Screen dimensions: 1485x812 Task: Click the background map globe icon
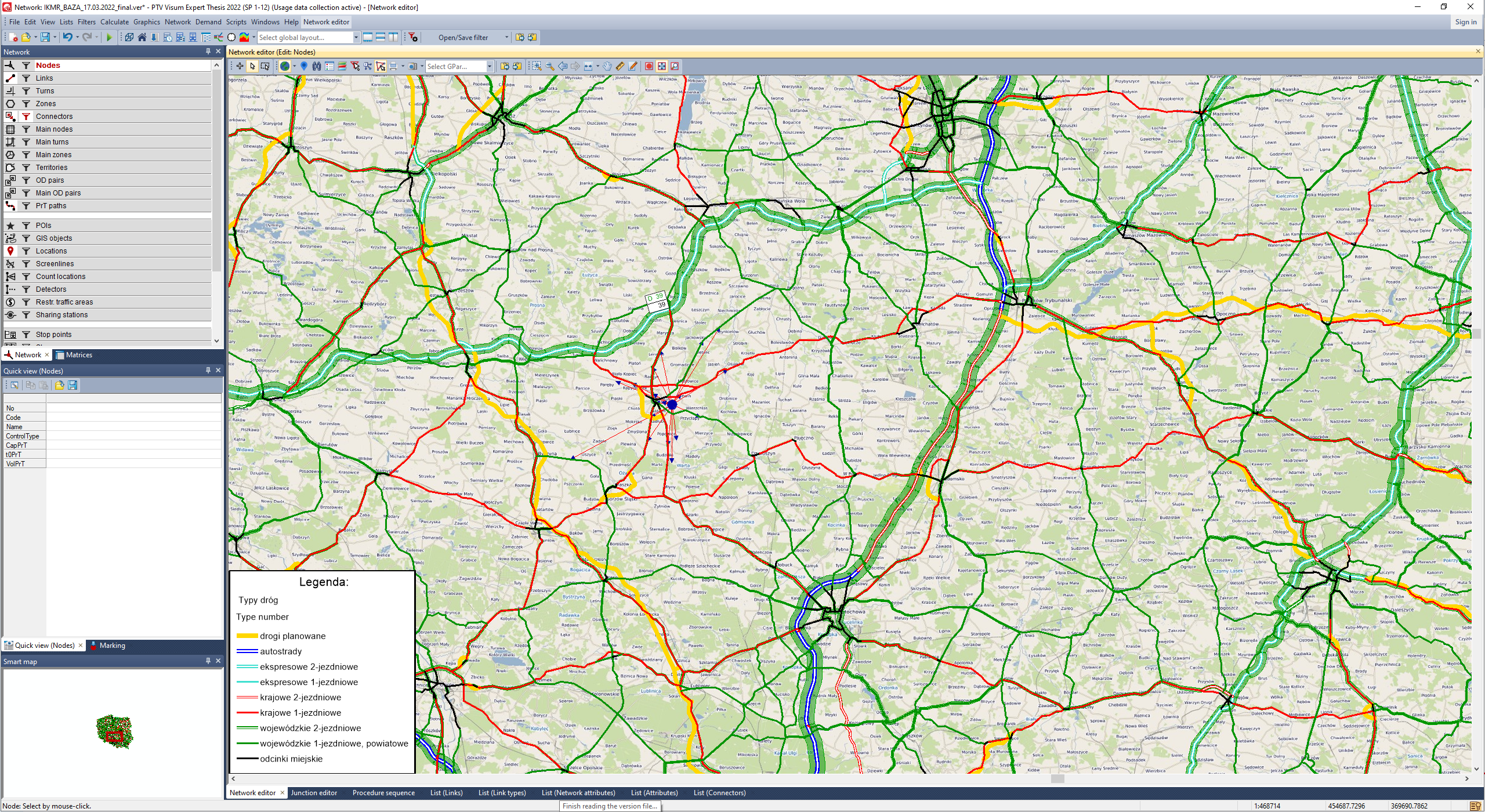pos(285,66)
